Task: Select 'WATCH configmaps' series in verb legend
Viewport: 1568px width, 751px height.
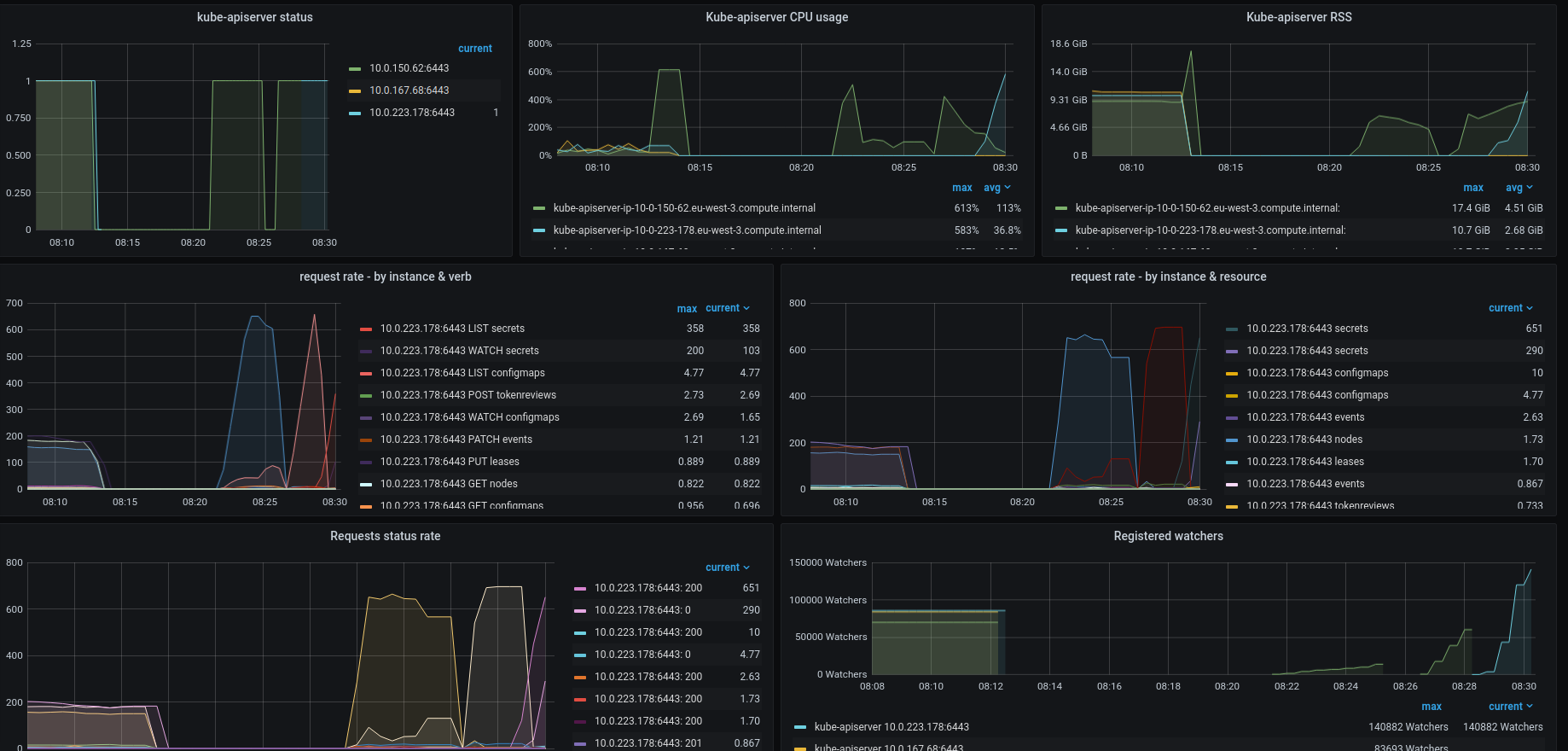Action: point(469,417)
